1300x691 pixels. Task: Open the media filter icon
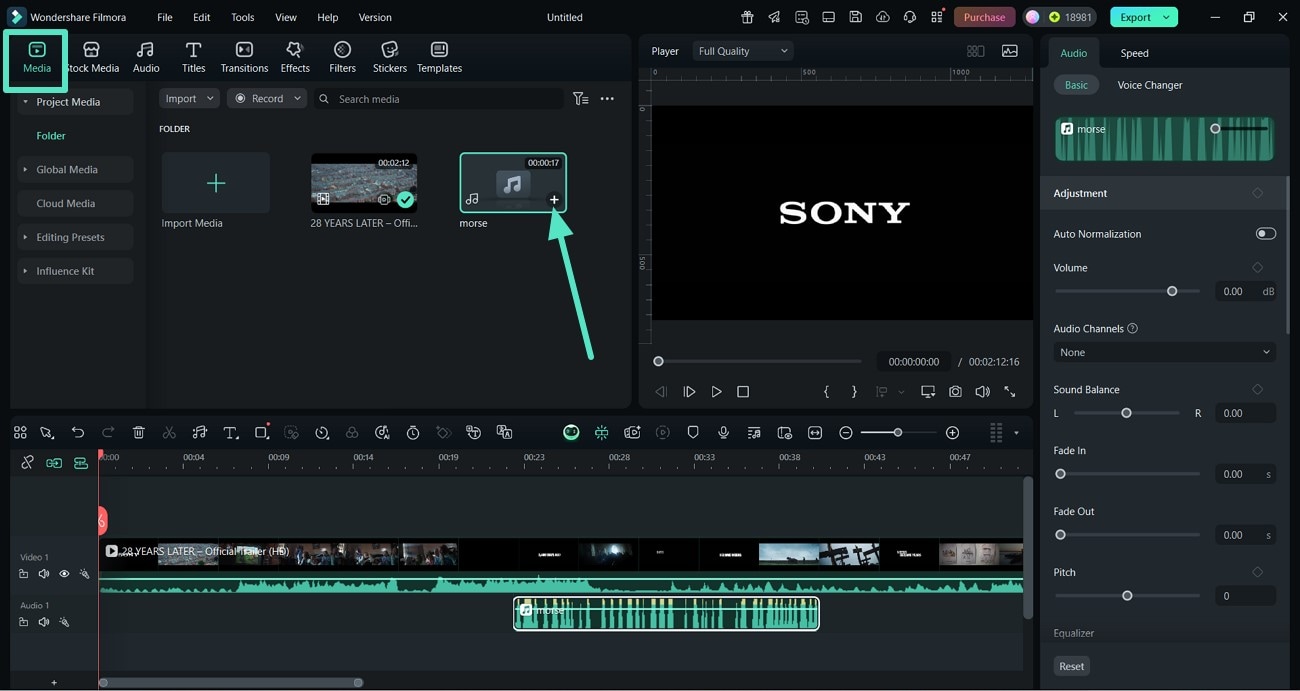click(580, 98)
